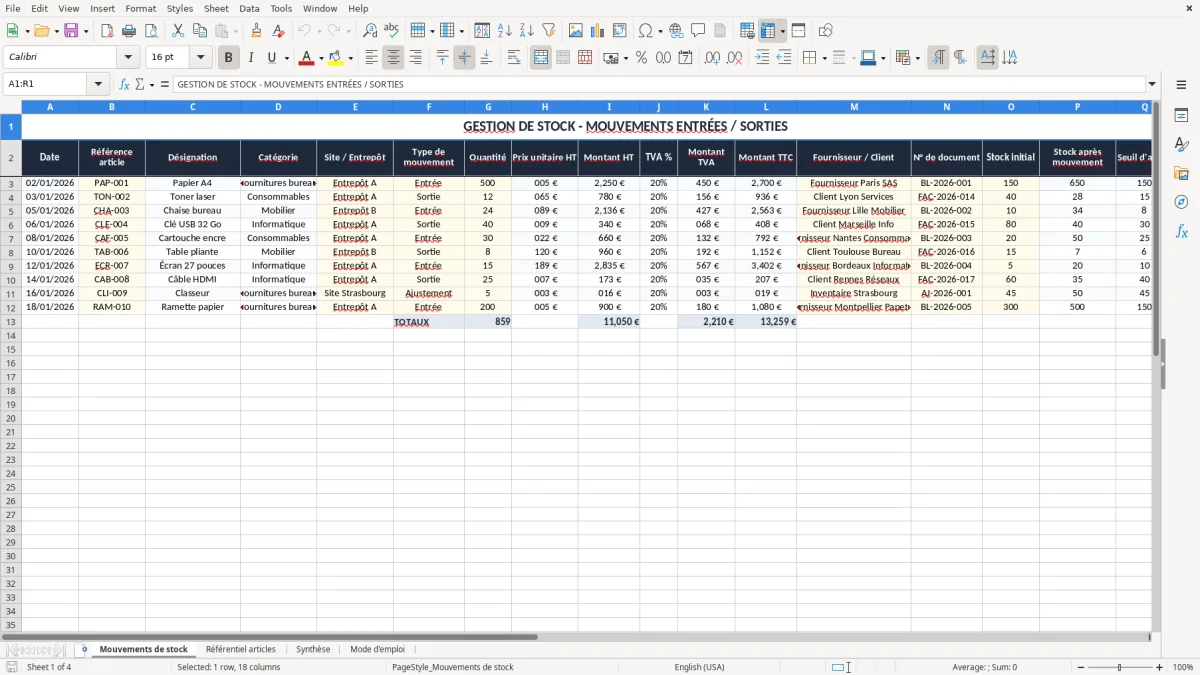Open the Sheet menu
Image resolution: width=1200 pixels, height=675 pixels.
(x=216, y=8)
